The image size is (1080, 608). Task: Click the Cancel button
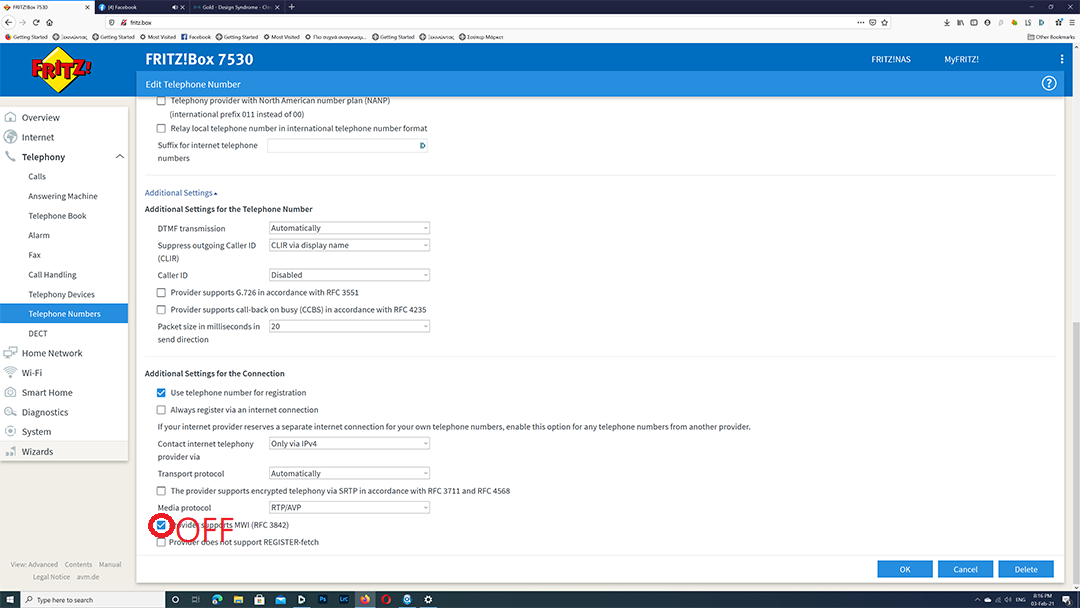[x=965, y=569]
